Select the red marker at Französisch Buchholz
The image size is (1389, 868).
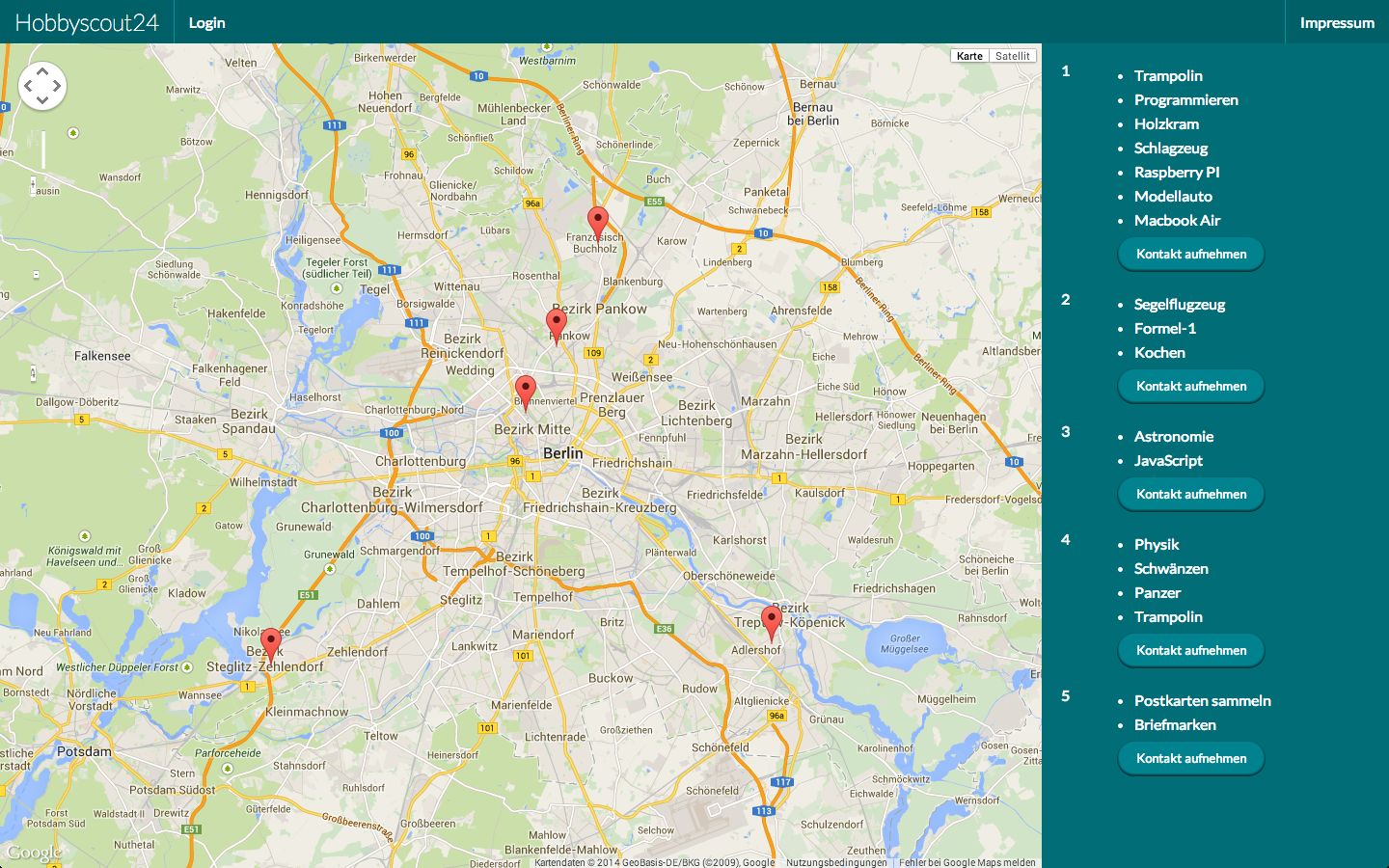click(598, 223)
